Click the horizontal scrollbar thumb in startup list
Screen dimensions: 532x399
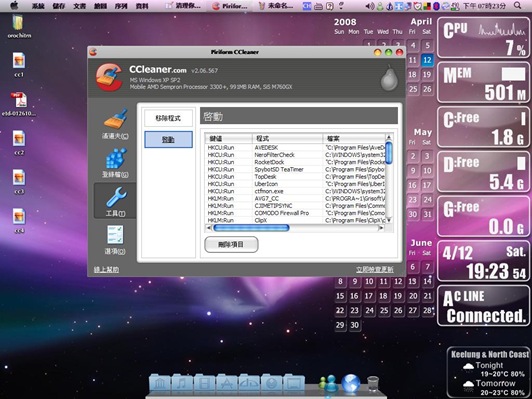[251, 228]
